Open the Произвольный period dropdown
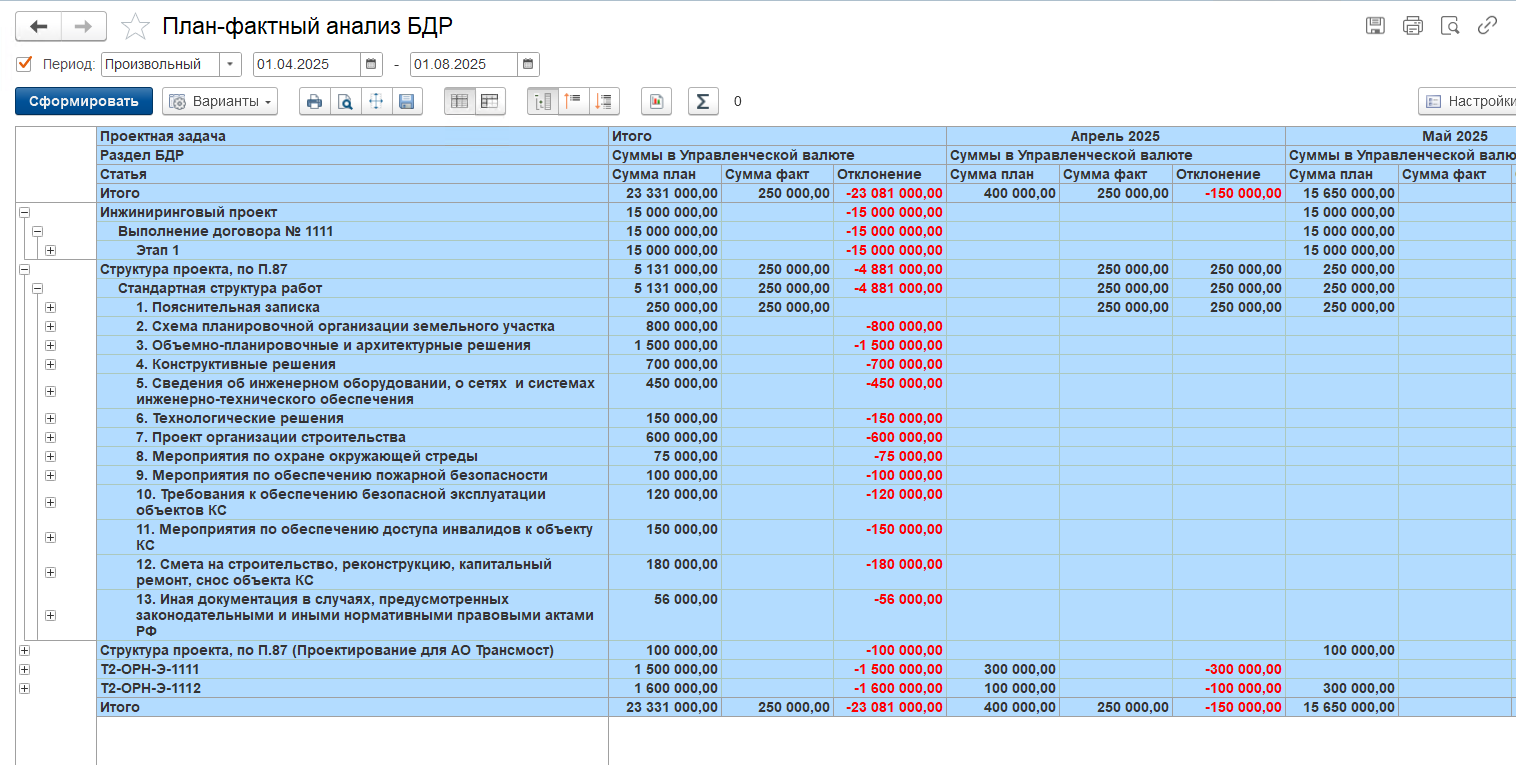The image size is (1516, 765). pos(231,64)
